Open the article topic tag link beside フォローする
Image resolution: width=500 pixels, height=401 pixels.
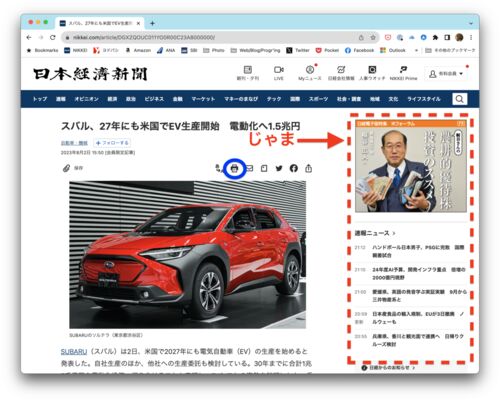tap(74, 143)
